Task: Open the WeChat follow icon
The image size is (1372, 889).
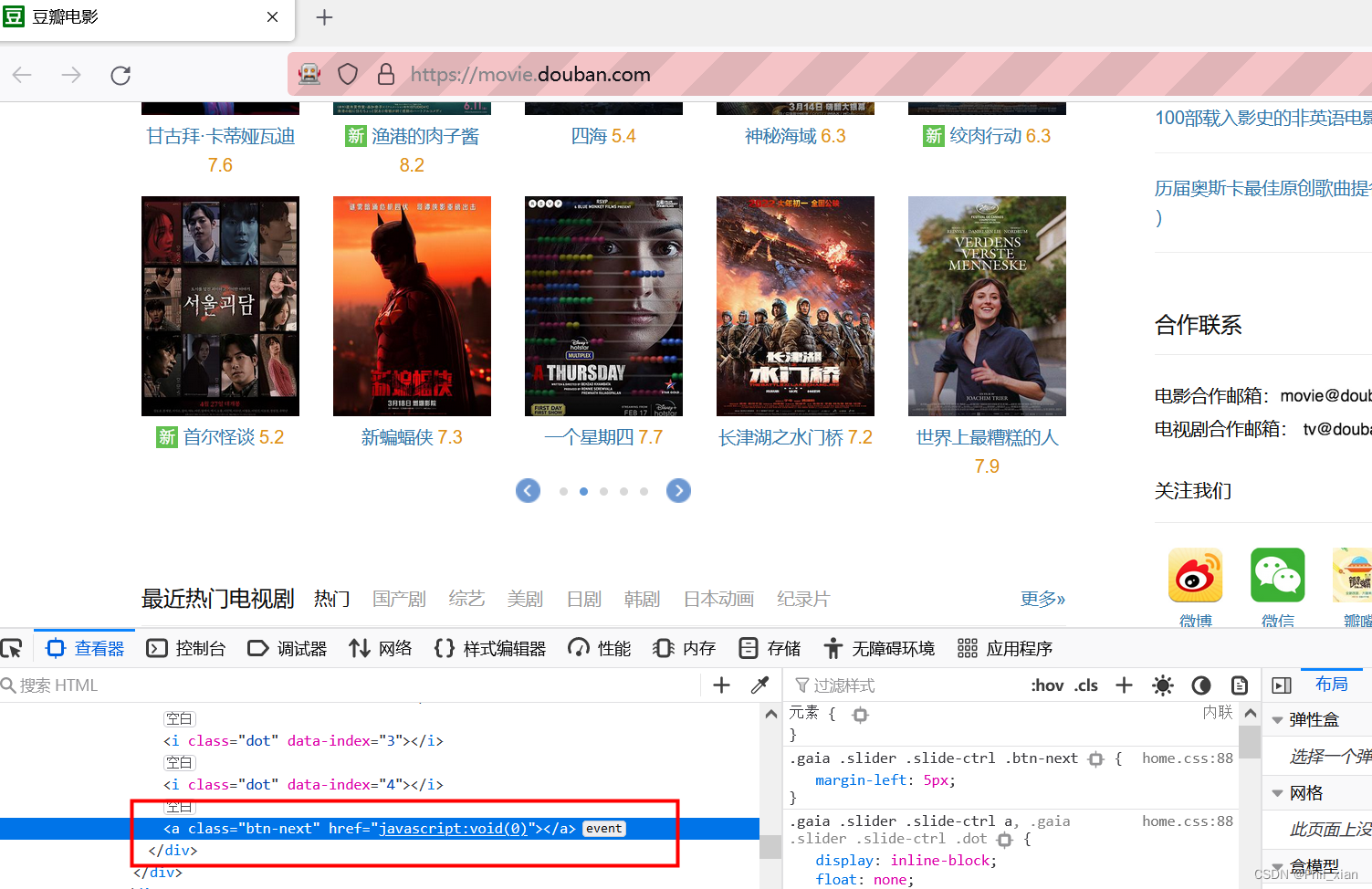Action: coord(1278,575)
